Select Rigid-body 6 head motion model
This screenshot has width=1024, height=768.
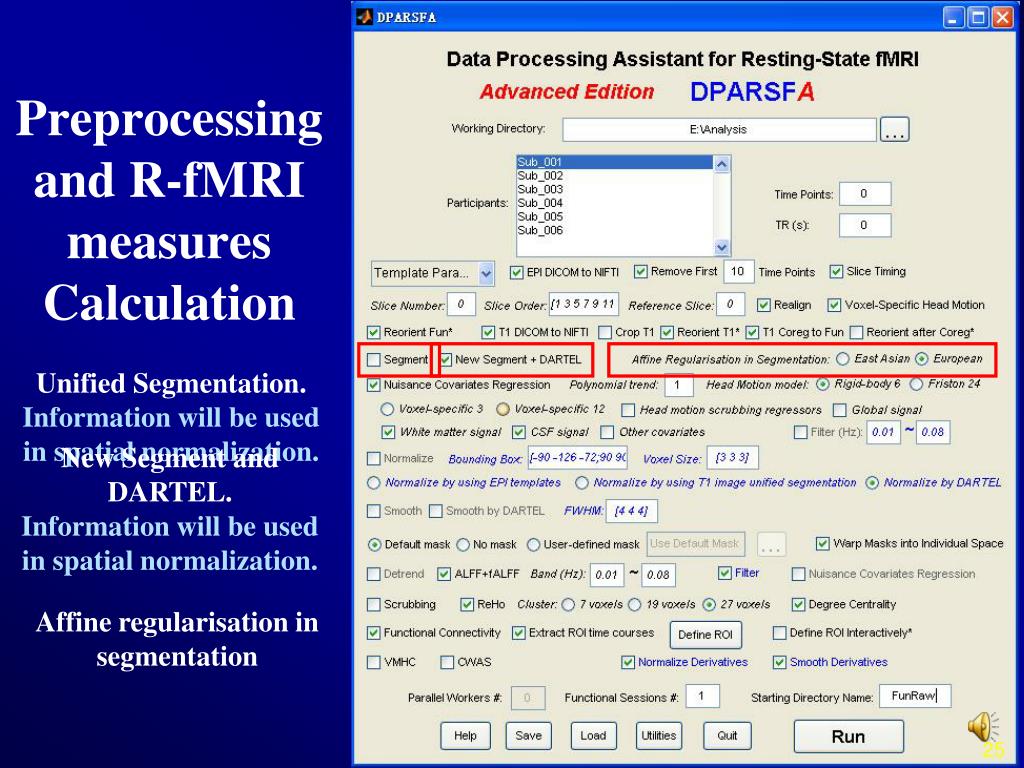point(823,384)
